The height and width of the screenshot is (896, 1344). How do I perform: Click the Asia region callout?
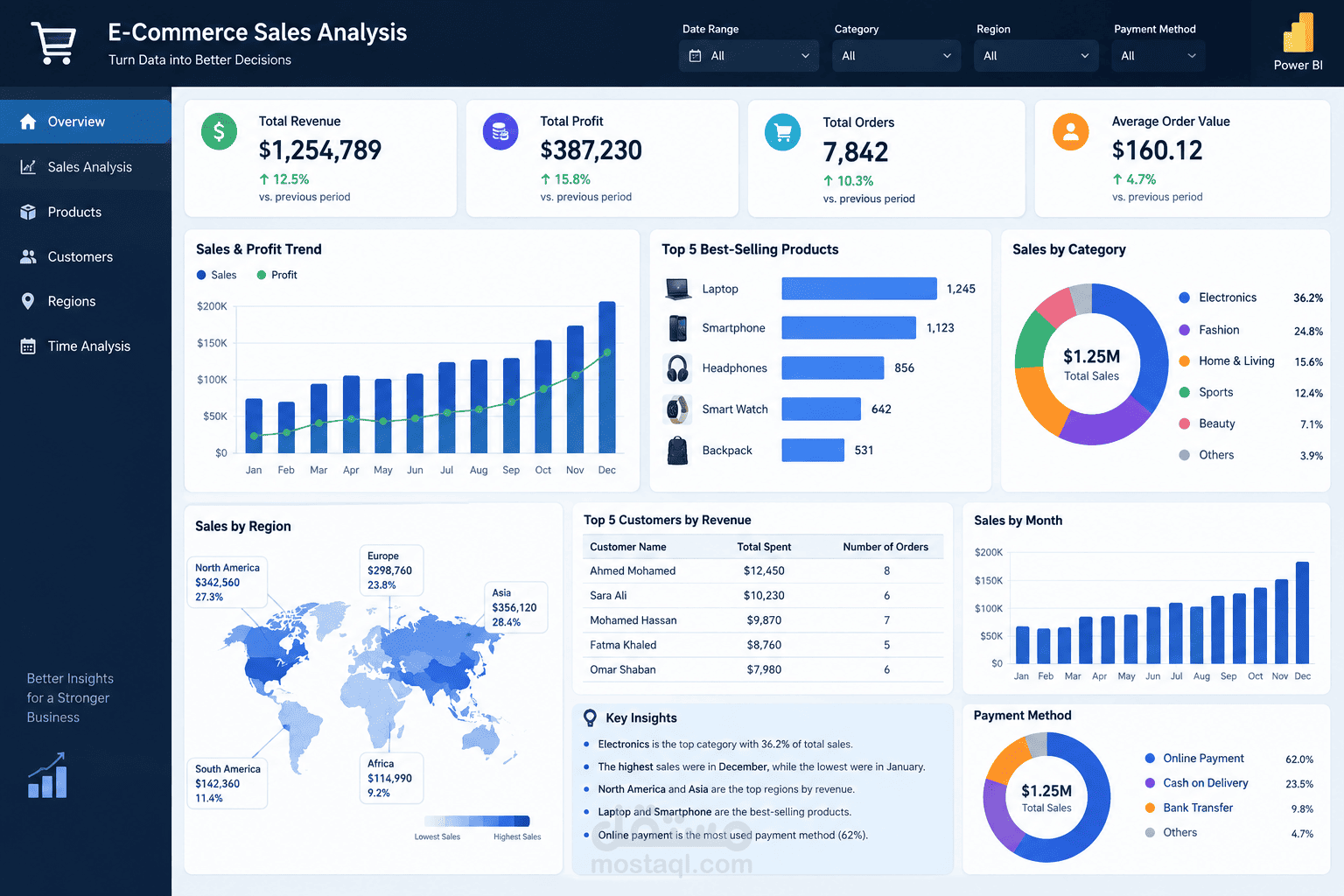coord(516,607)
